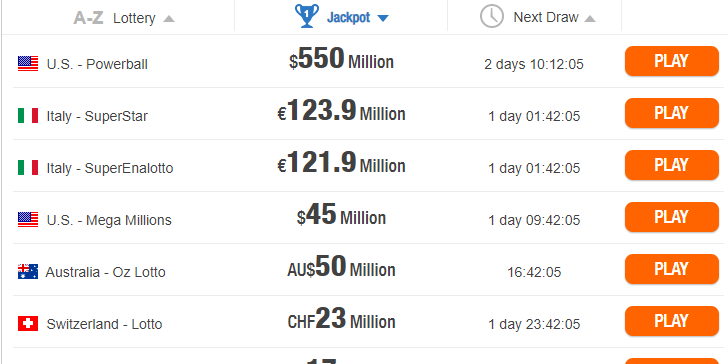Click the Jackpot trophy icon
The image size is (728, 364).
click(307, 16)
